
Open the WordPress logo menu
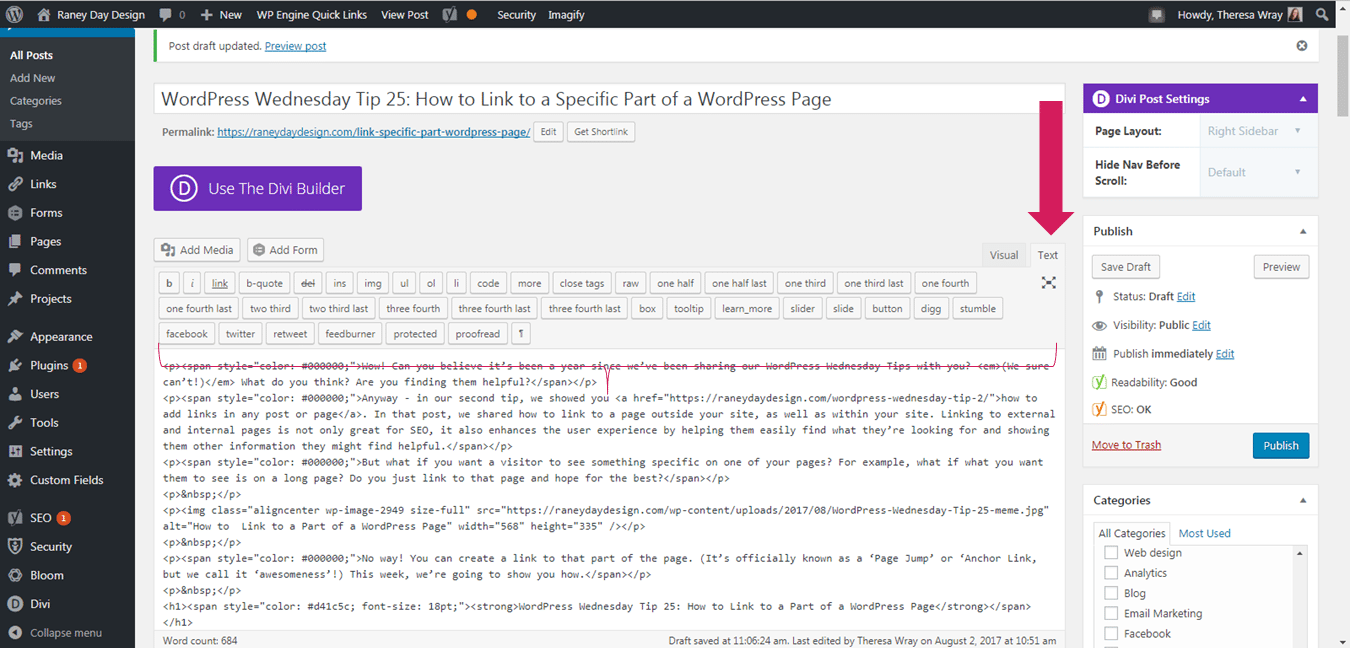click(14, 14)
